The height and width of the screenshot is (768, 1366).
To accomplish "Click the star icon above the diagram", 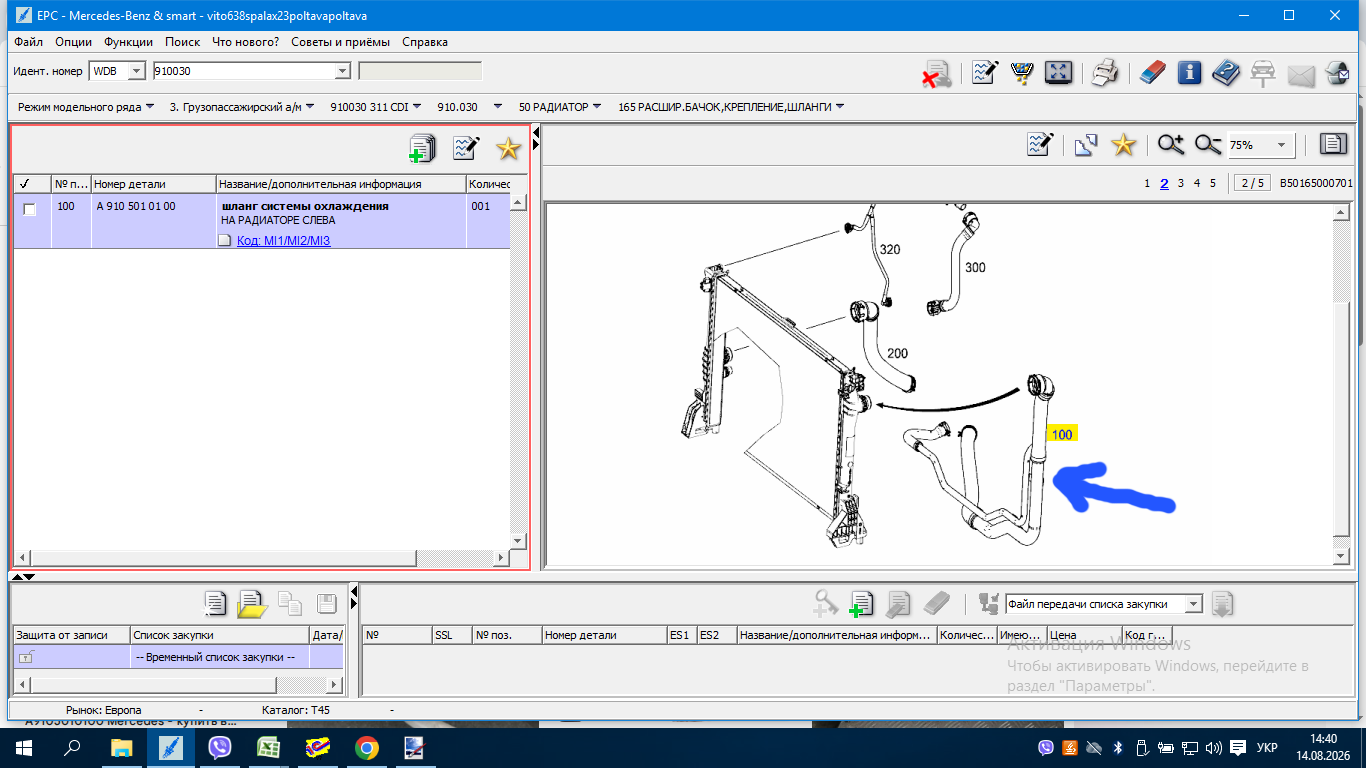I will [x=1124, y=145].
